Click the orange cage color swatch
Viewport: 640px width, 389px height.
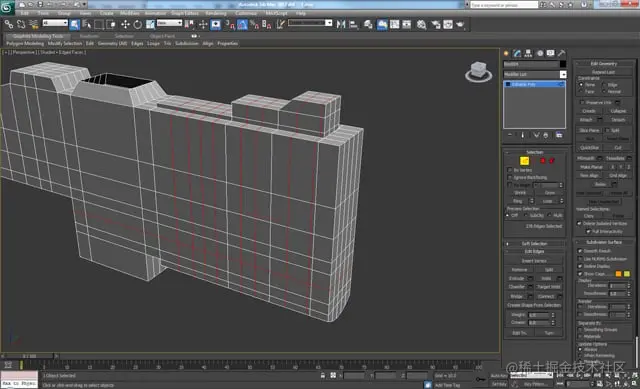click(x=618, y=274)
